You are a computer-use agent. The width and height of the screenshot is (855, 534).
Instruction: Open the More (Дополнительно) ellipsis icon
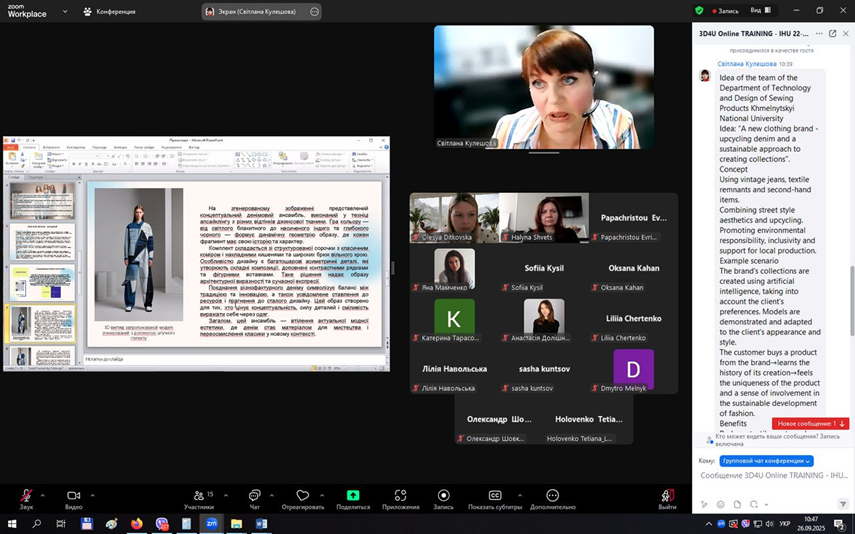point(552,496)
